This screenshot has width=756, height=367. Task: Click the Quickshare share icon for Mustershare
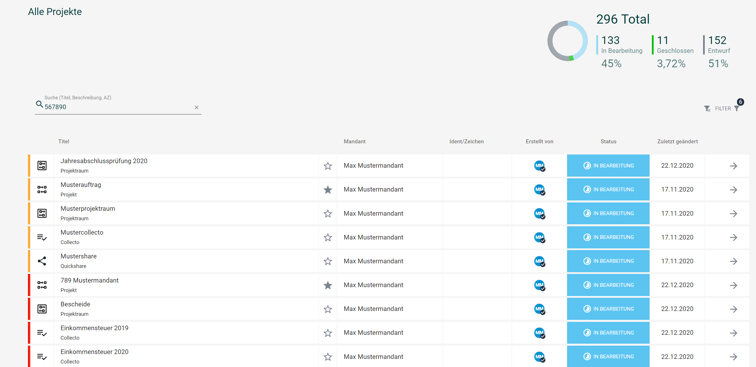pyautogui.click(x=42, y=261)
